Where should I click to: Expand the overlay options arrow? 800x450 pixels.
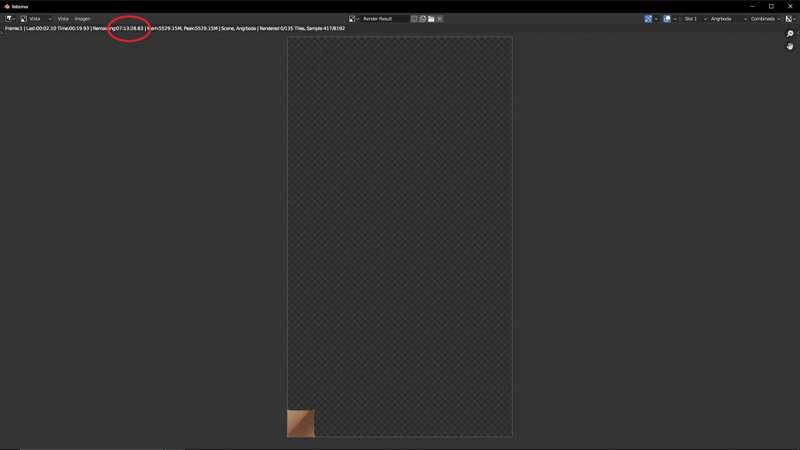coord(675,19)
